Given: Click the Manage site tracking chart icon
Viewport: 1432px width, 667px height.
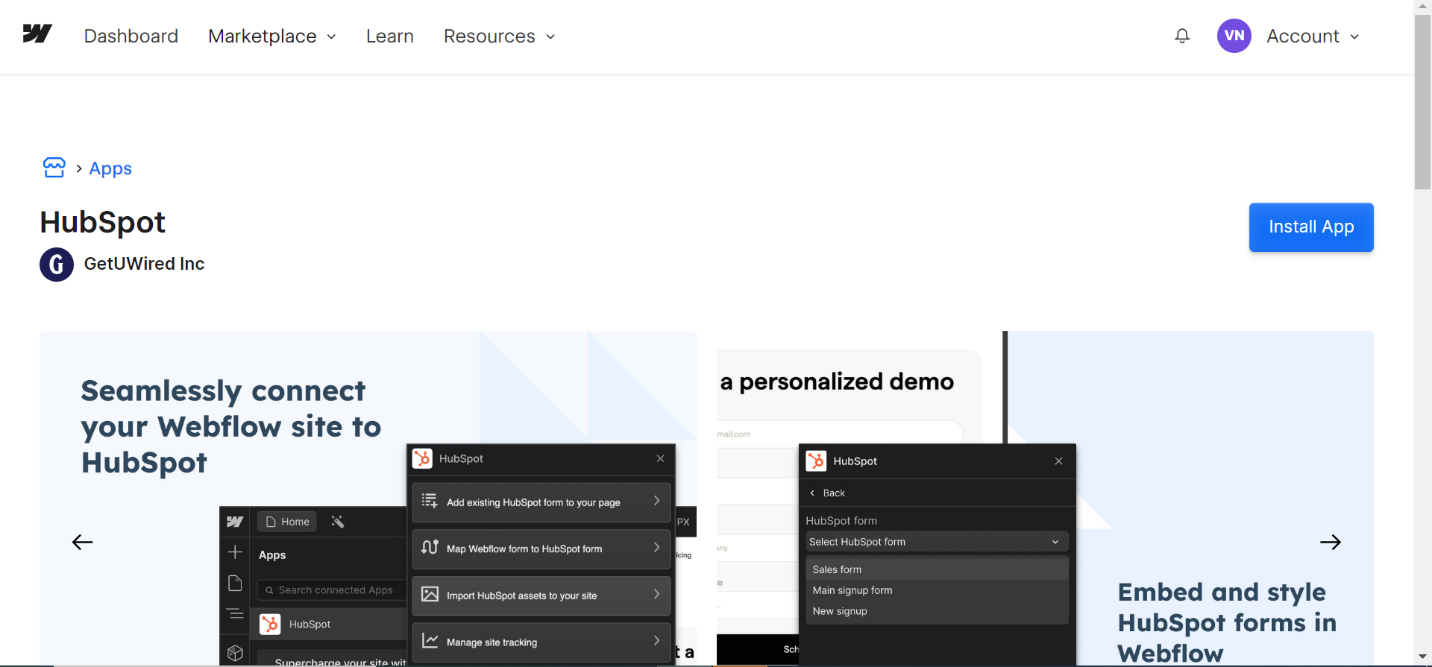Looking at the screenshot, I should tap(430, 641).
